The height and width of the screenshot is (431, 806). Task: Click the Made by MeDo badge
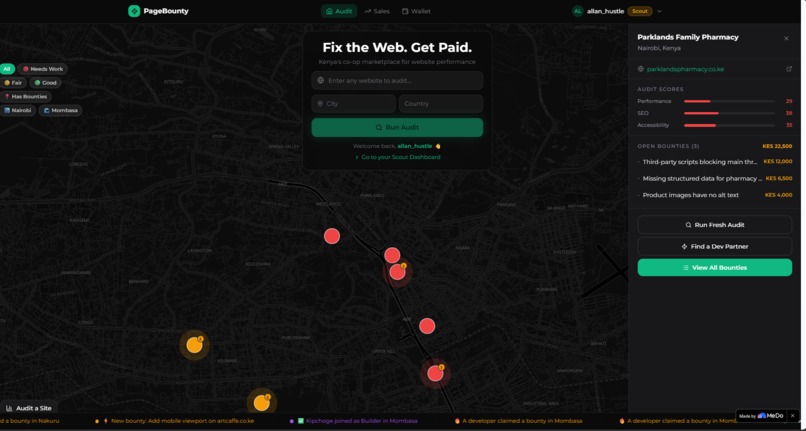pos(761,416)
